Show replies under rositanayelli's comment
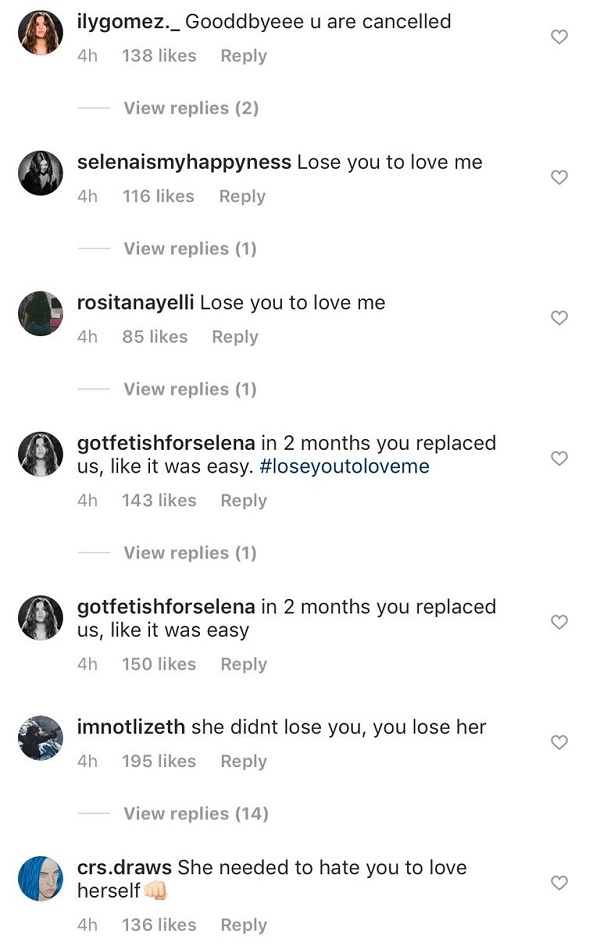Viewport: 600px width, 946px height. point(189,389)
